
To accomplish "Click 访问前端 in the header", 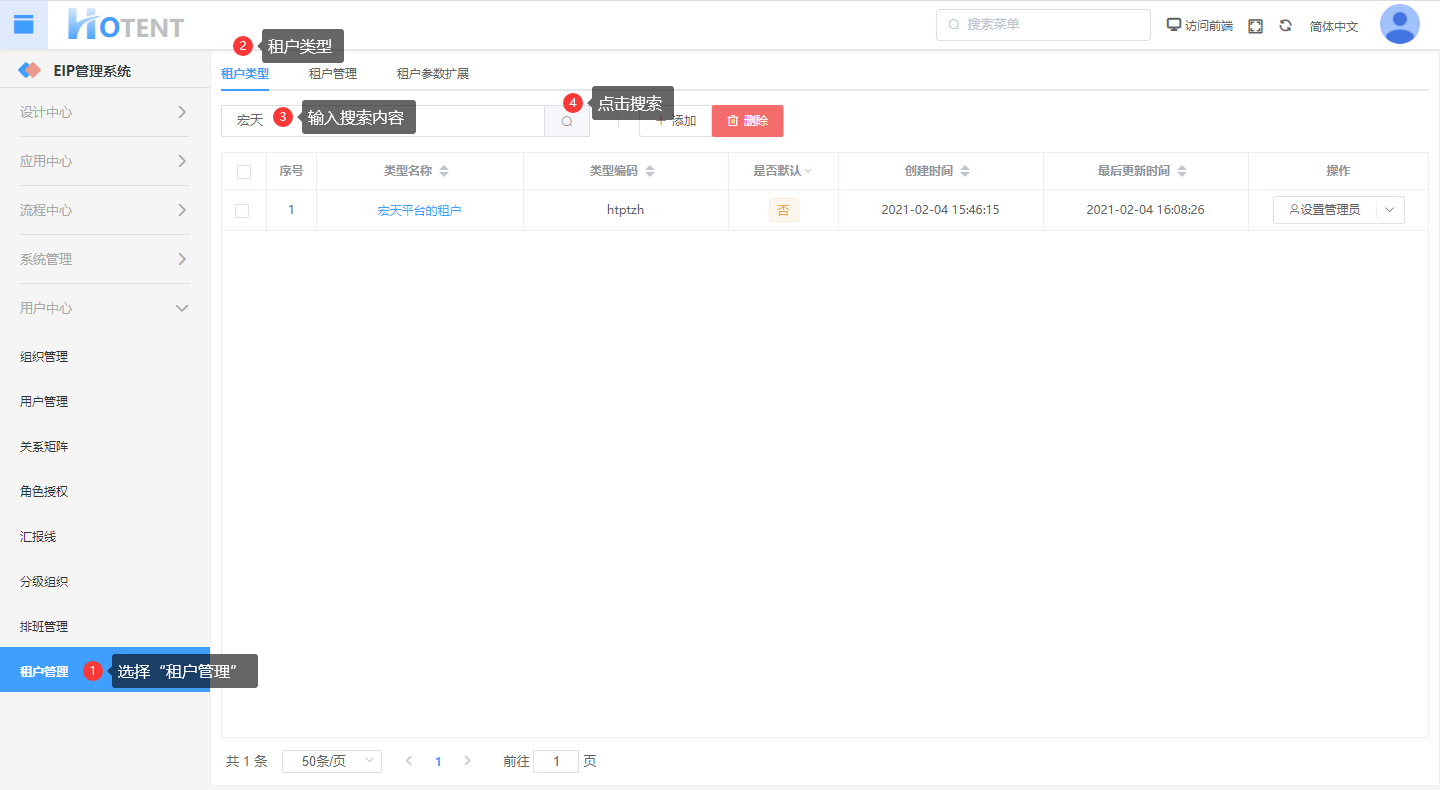I will click(1200, 26).
